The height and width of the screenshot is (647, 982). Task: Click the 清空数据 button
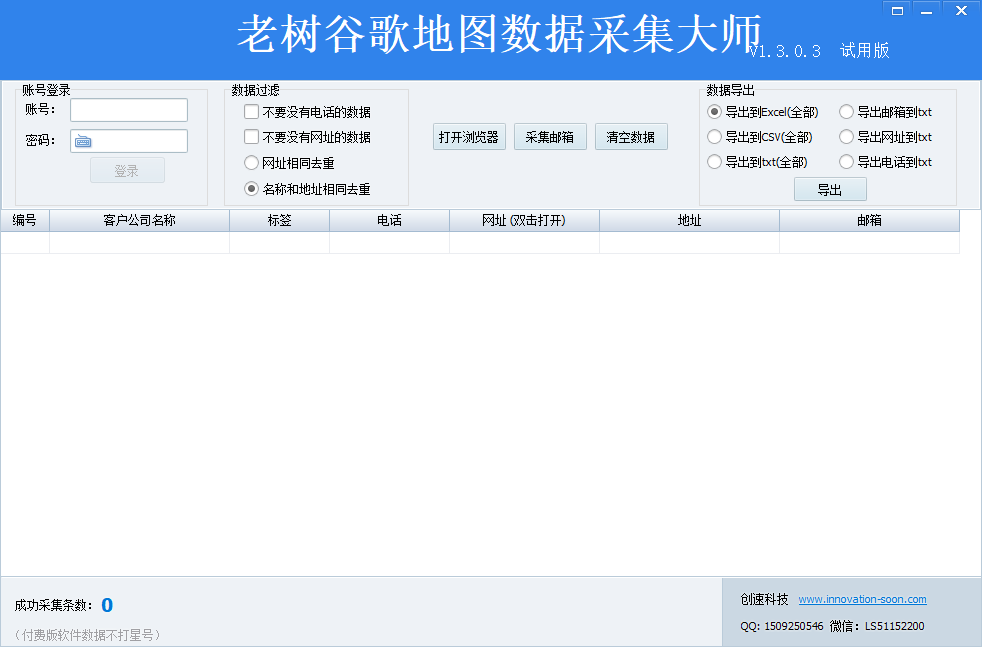click(631, 136)
